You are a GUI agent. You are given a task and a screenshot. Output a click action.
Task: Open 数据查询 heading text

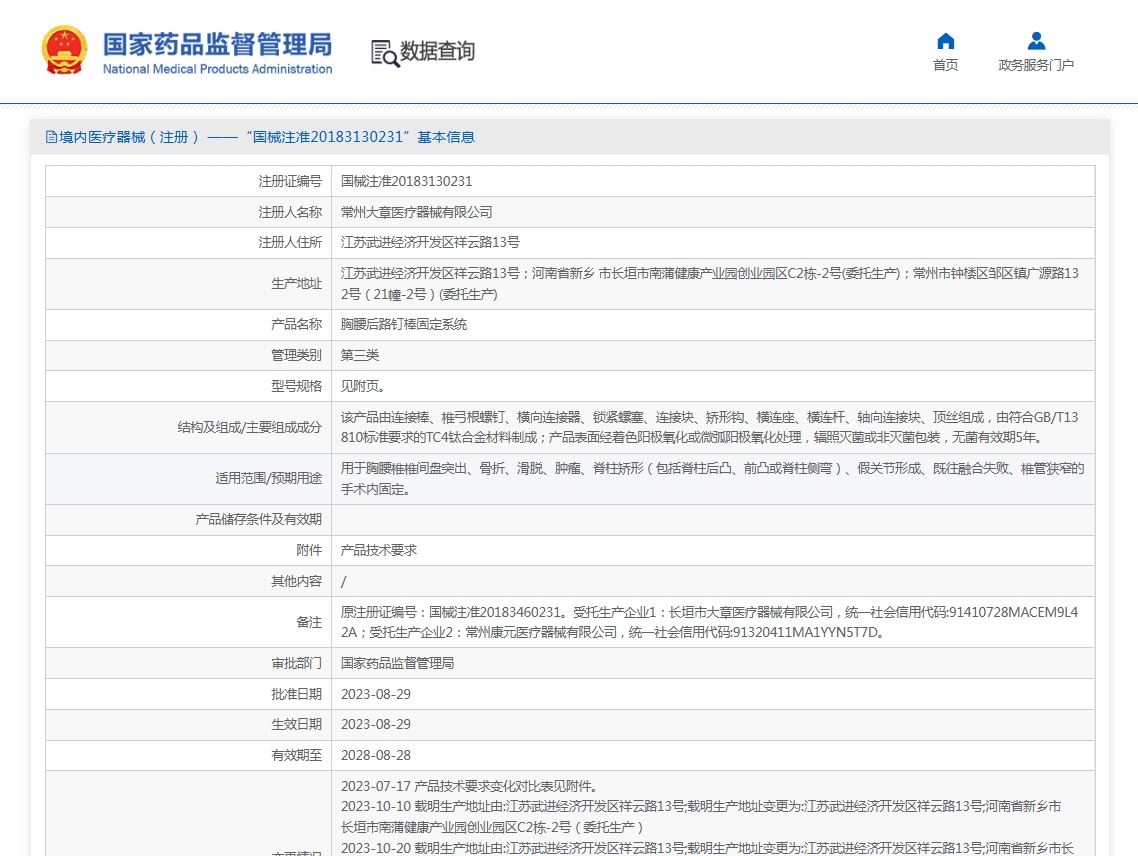[x=438, y=52]
